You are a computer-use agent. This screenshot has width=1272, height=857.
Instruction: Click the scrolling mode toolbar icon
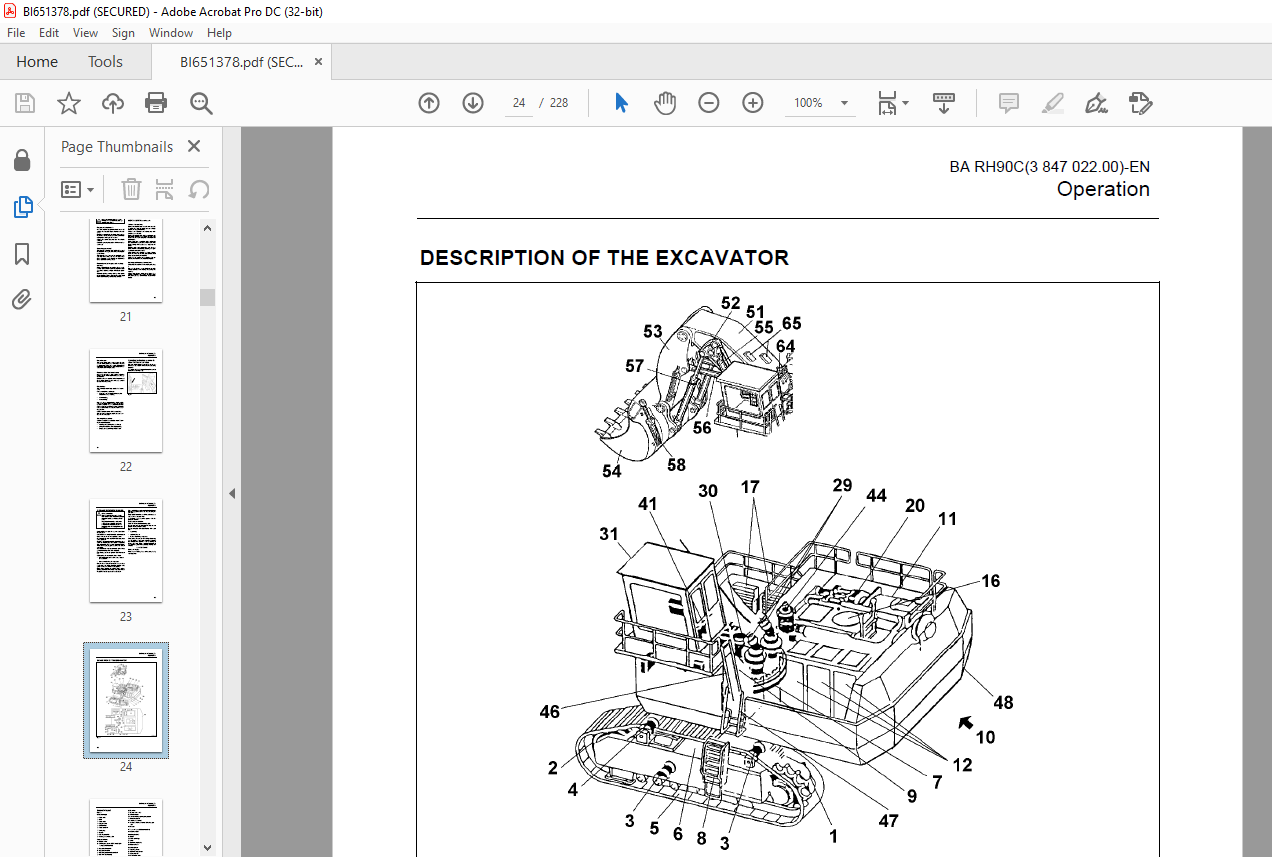point(944,103)
